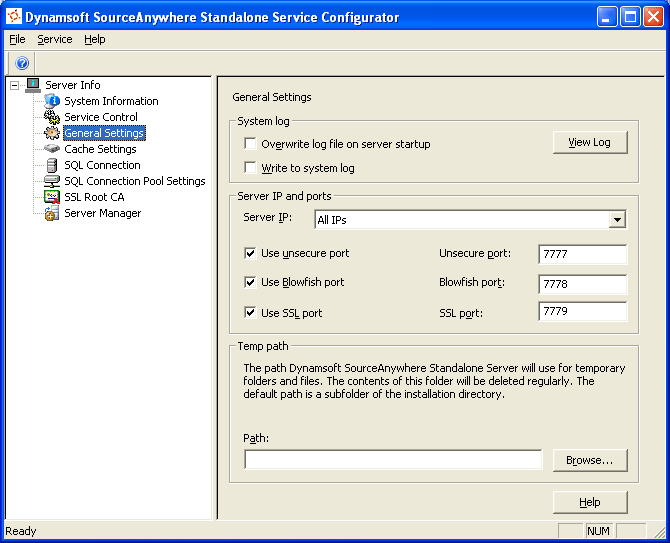Click the Server Manager icon
Viewport: 670px width, 543px height.
coord(52,213)
